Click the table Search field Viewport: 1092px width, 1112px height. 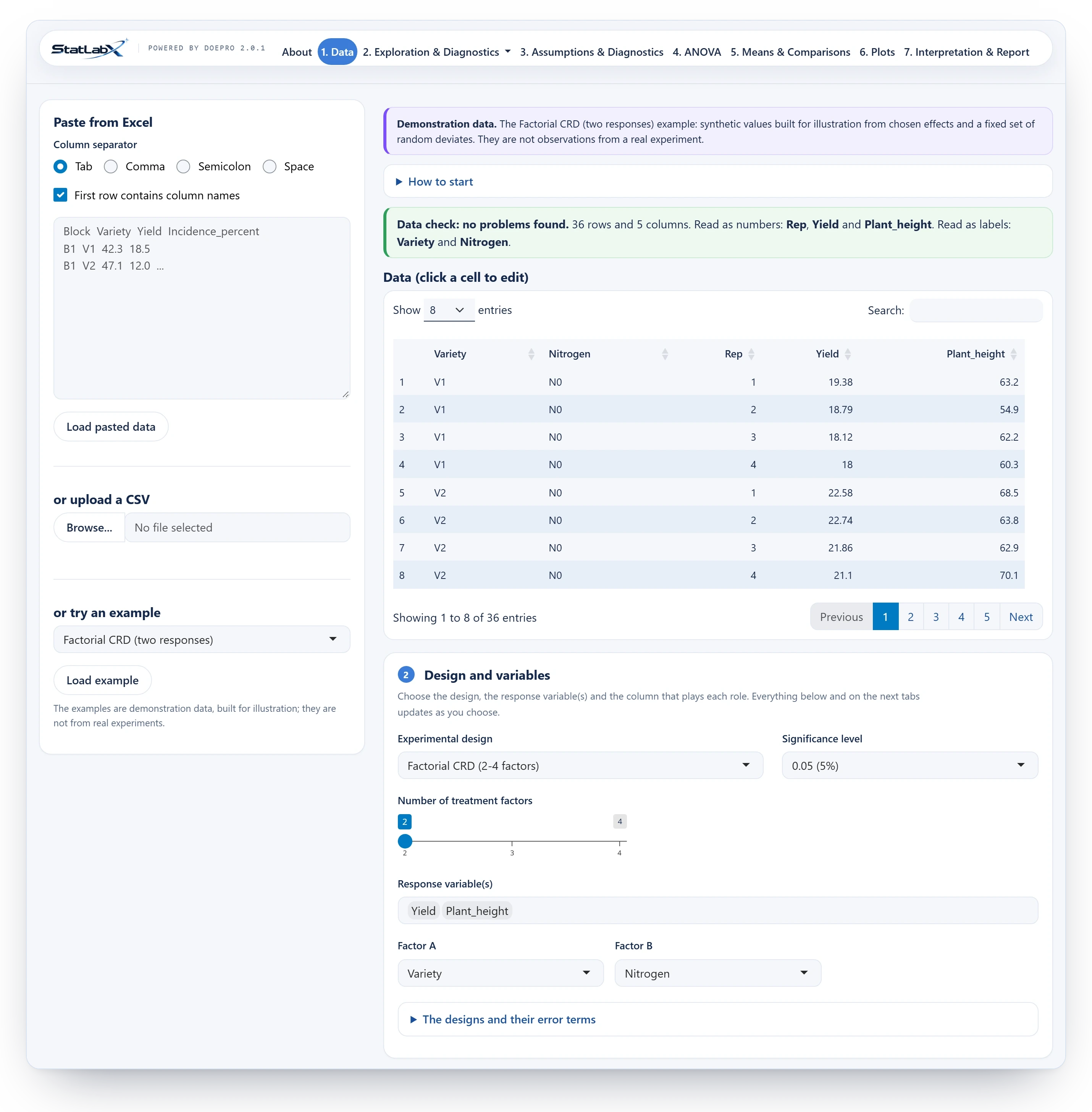pos(976,310)
